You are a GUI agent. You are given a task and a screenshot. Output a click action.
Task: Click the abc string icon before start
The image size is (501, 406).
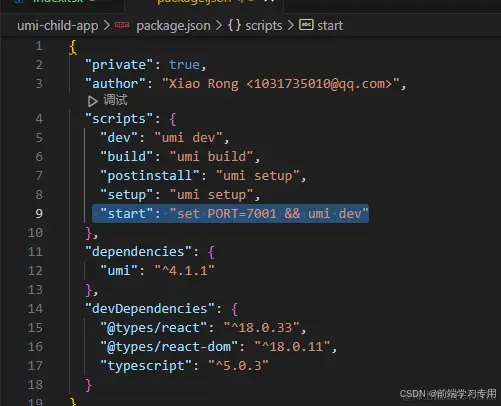pos(306,25)
